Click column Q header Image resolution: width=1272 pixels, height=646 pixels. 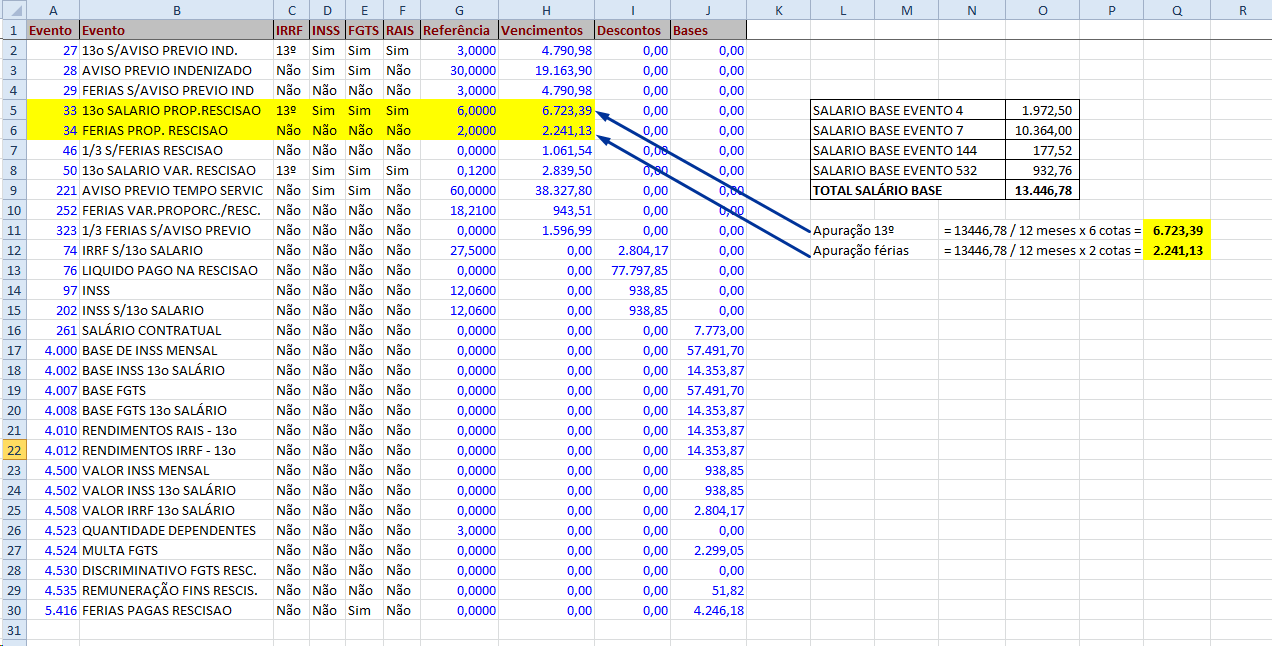point(1177,10)
